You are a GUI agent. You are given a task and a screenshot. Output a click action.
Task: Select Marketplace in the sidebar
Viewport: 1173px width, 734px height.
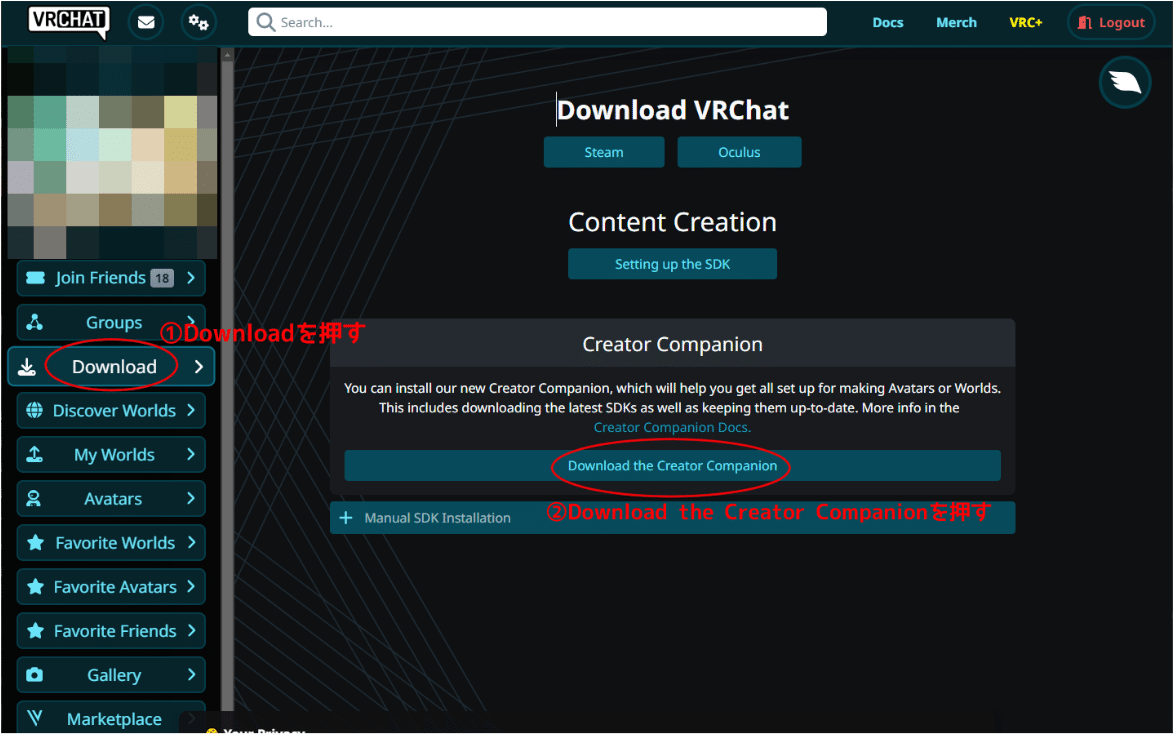111,718
